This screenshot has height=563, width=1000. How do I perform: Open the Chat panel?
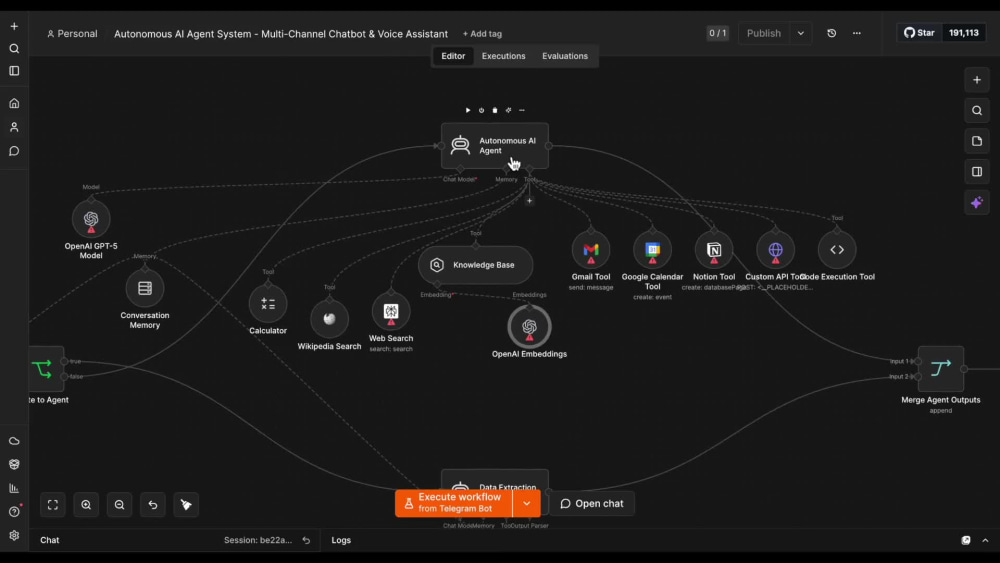coord(50,540)
